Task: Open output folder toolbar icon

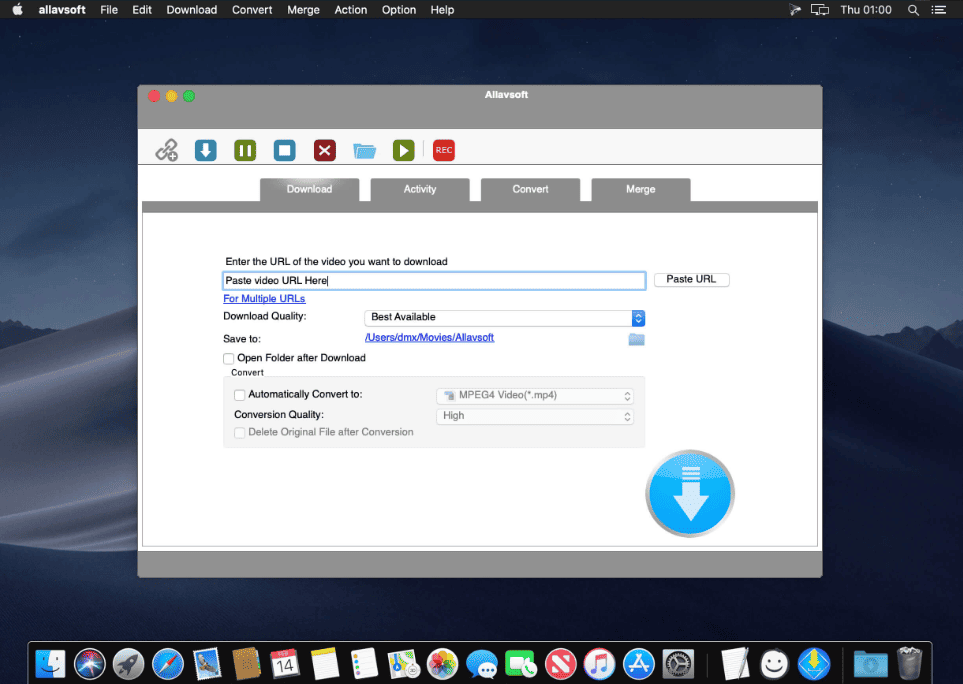Action: (x=364, y=150)
